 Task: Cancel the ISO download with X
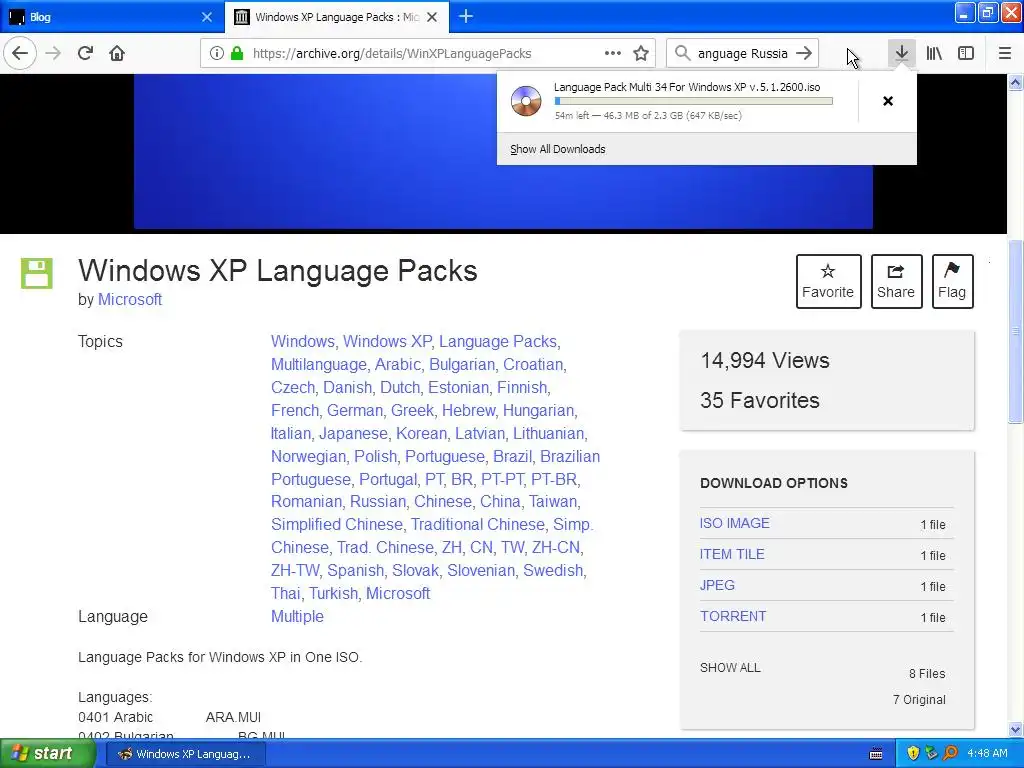click(x=888, y=101)
